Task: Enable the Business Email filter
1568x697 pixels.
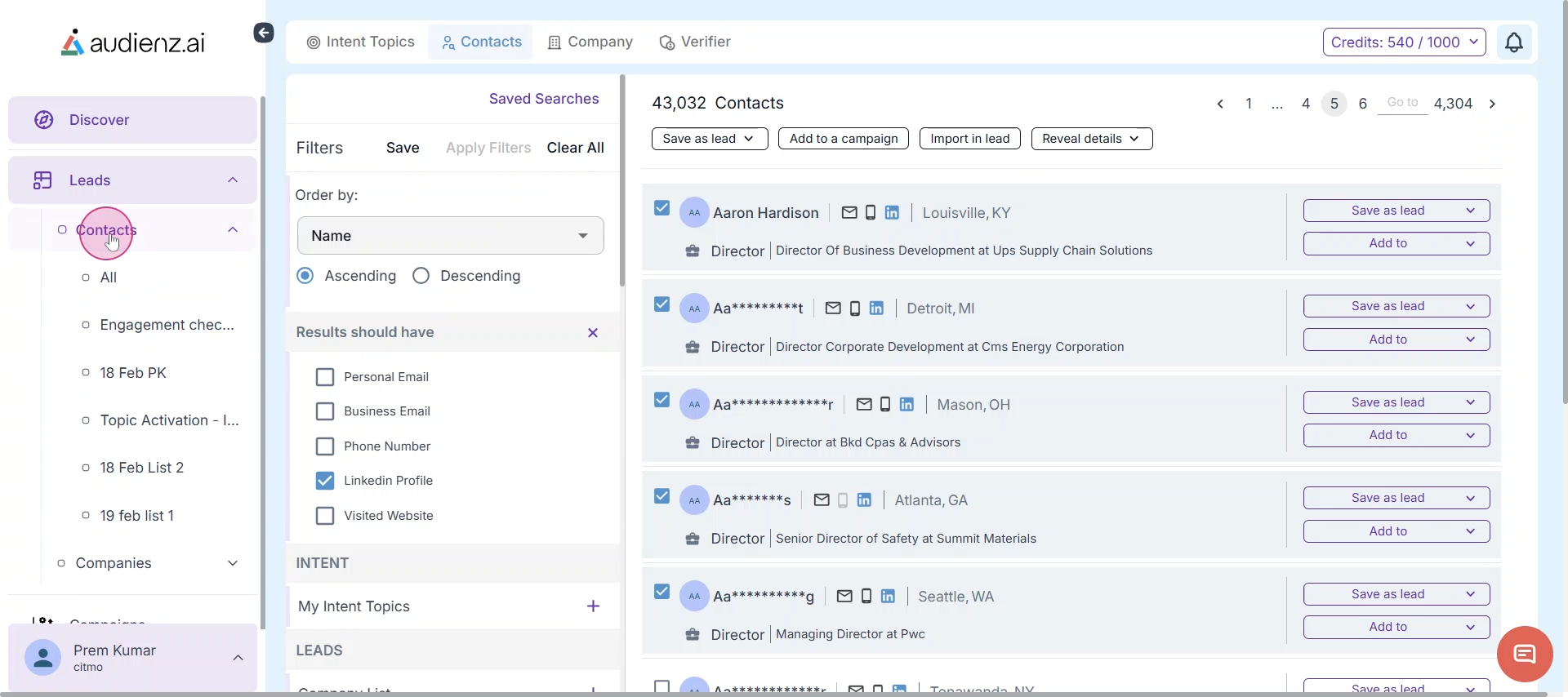Action: (x=325, y=411)
